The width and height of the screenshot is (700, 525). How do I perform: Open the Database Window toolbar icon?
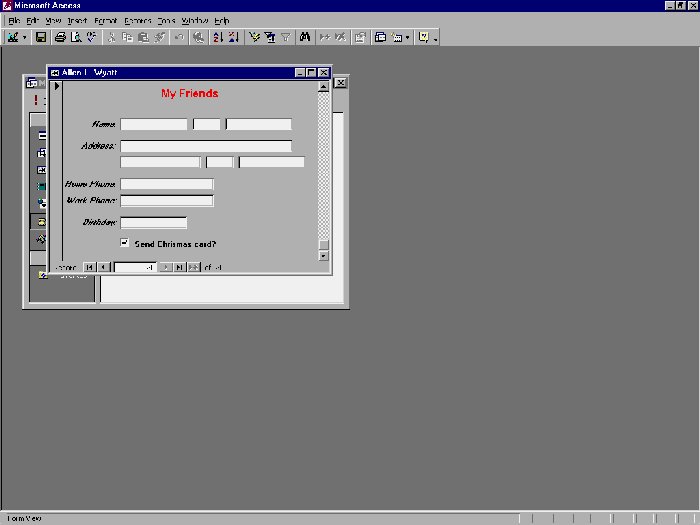click(x=380, y=37)
